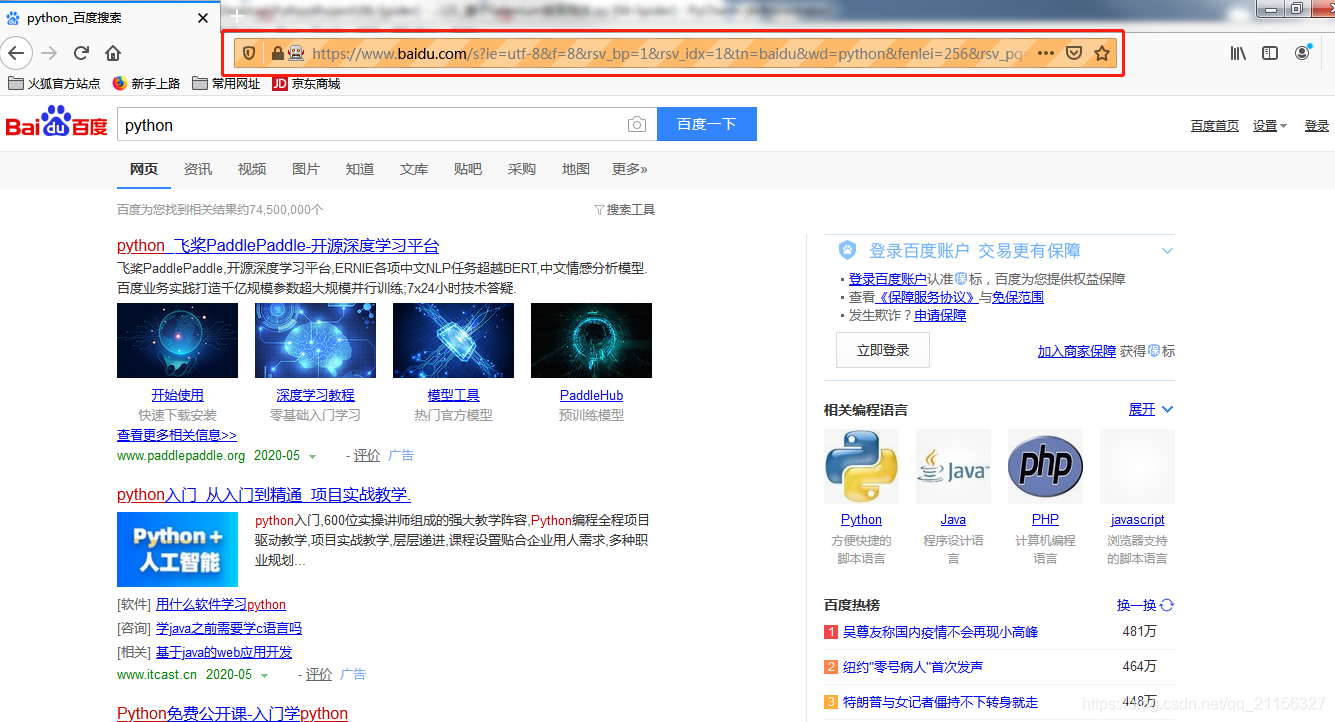Click the padlock site security icon
Viewport: 1335px width, 722px height.
click(277, 53)
